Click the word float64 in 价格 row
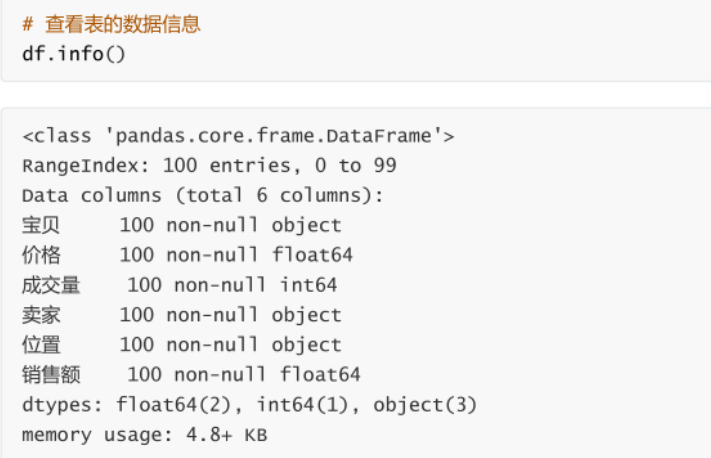Screen dimensions: 711x458 [x=312, y=255]
